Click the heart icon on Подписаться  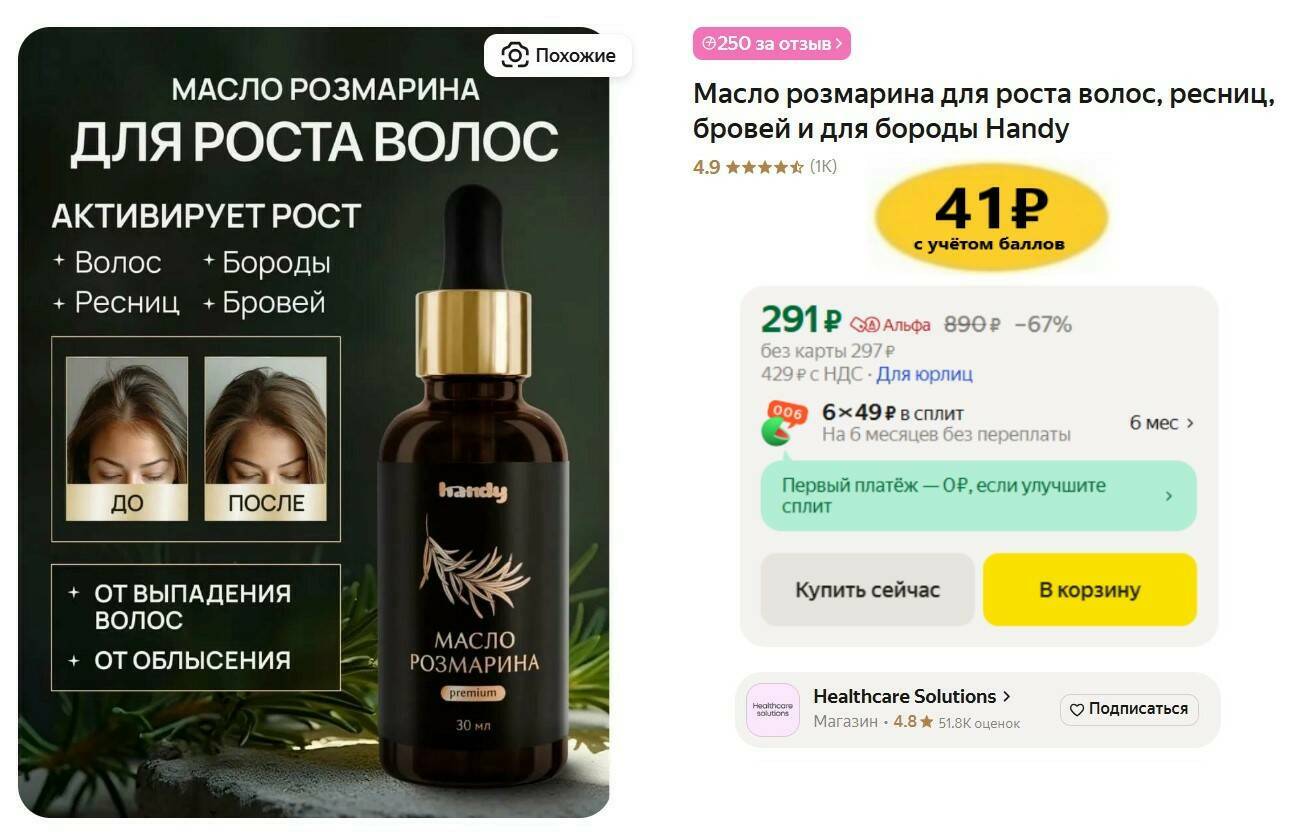coord(1077,709)
